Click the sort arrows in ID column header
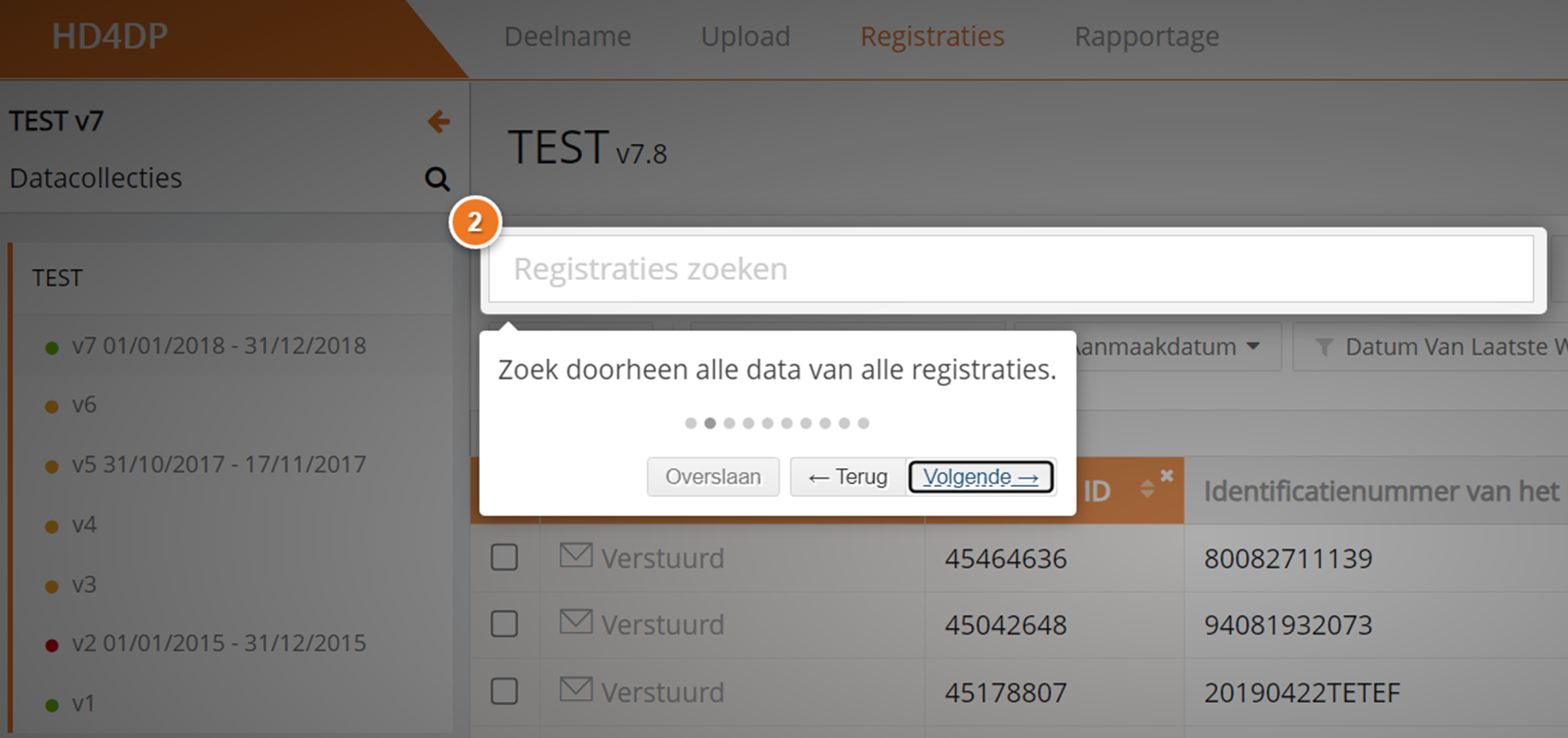 [x=1147, y=490]
